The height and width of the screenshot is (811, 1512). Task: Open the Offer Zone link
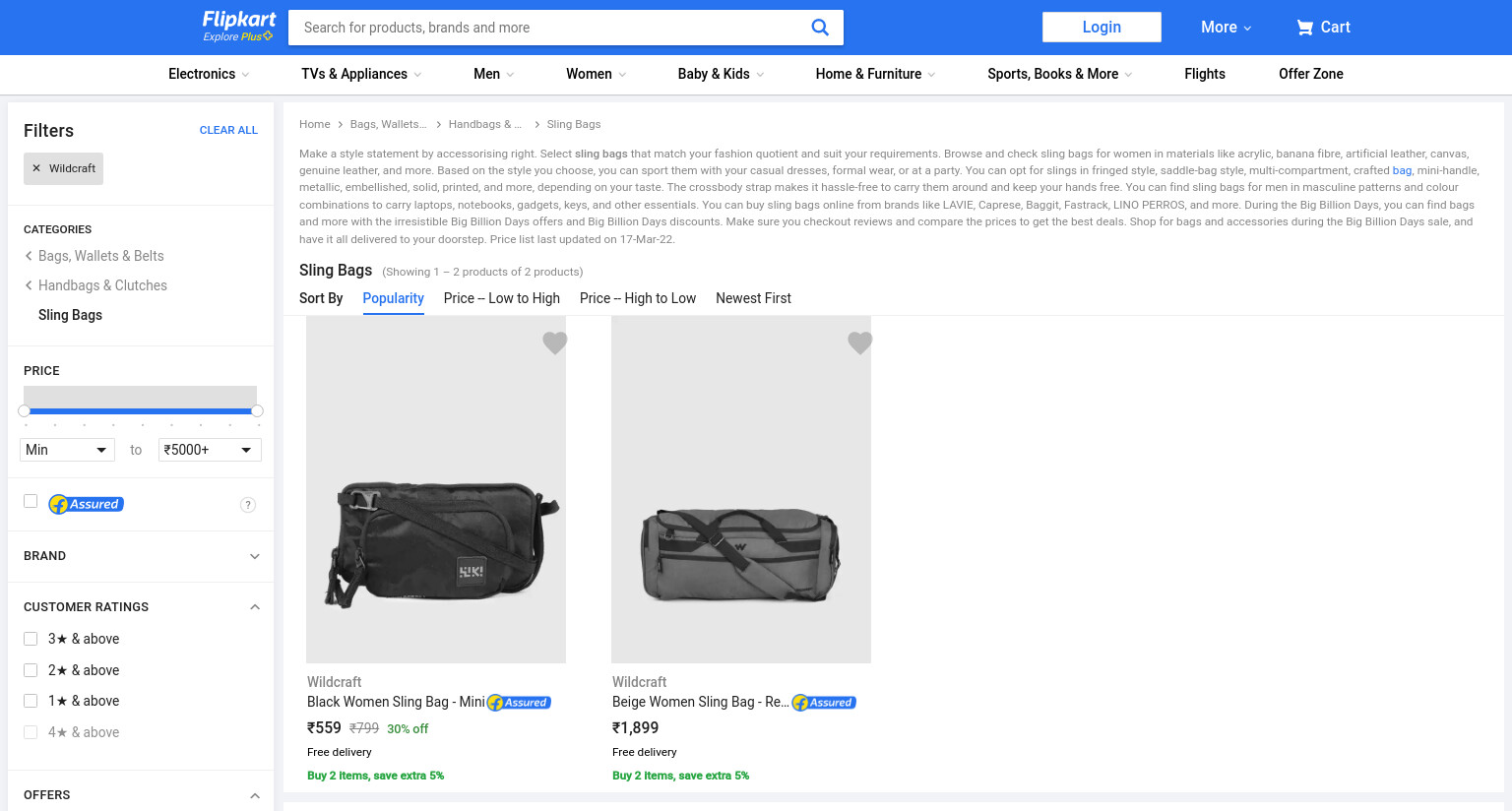1311,74
